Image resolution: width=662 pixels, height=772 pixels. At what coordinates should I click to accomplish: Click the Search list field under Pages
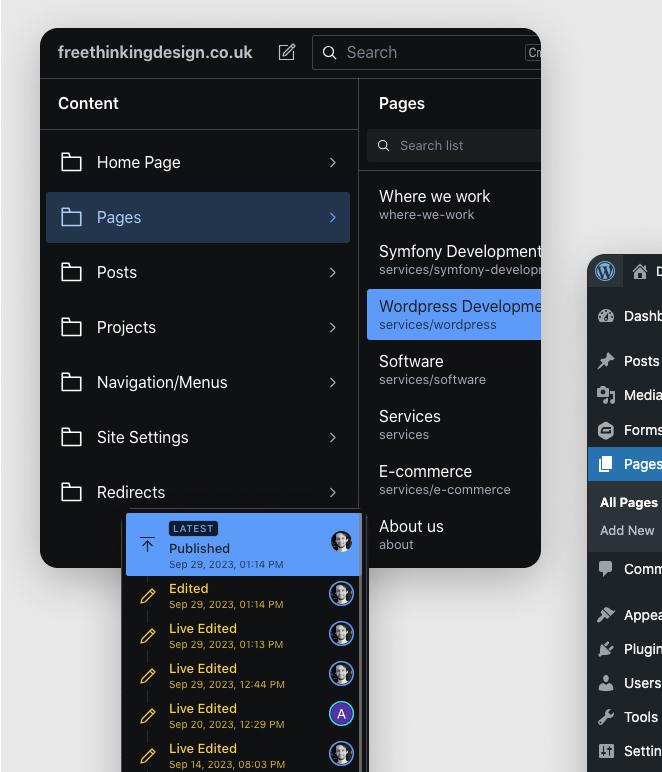click(453, 145)
